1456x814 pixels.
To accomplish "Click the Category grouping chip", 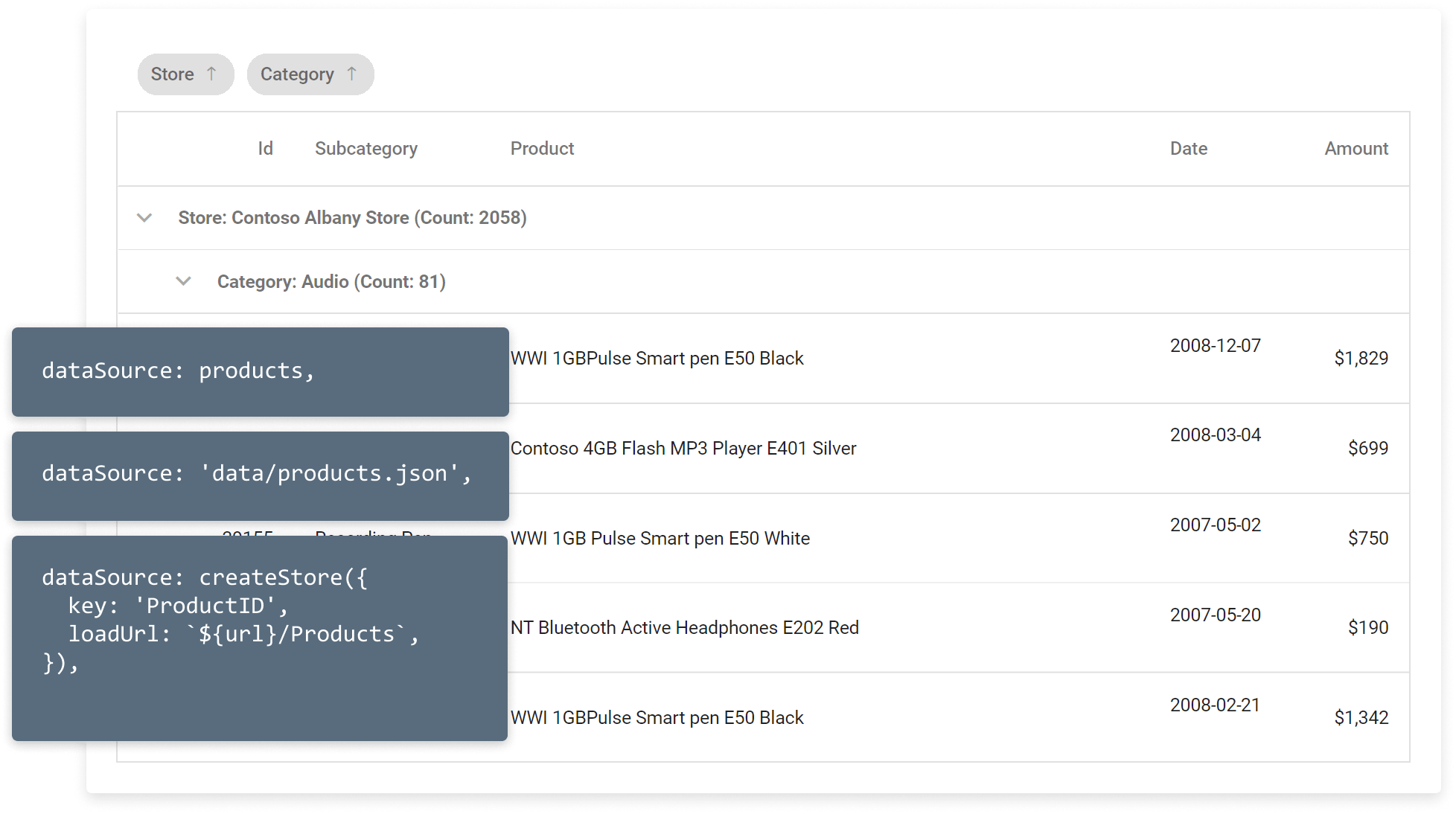I will click(297, 74).
